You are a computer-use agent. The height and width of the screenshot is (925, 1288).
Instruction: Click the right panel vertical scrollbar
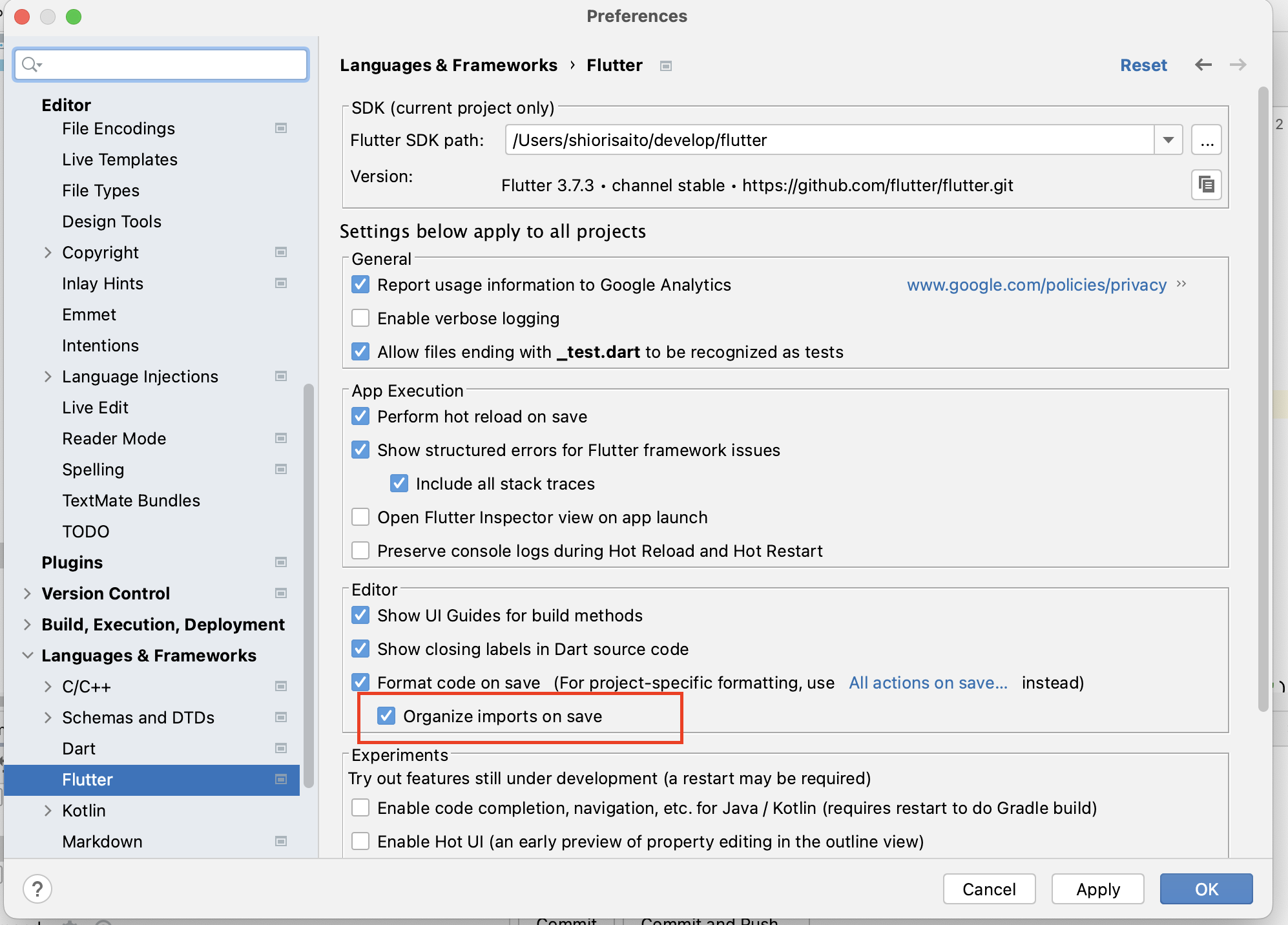click(x=1263, y=400)
